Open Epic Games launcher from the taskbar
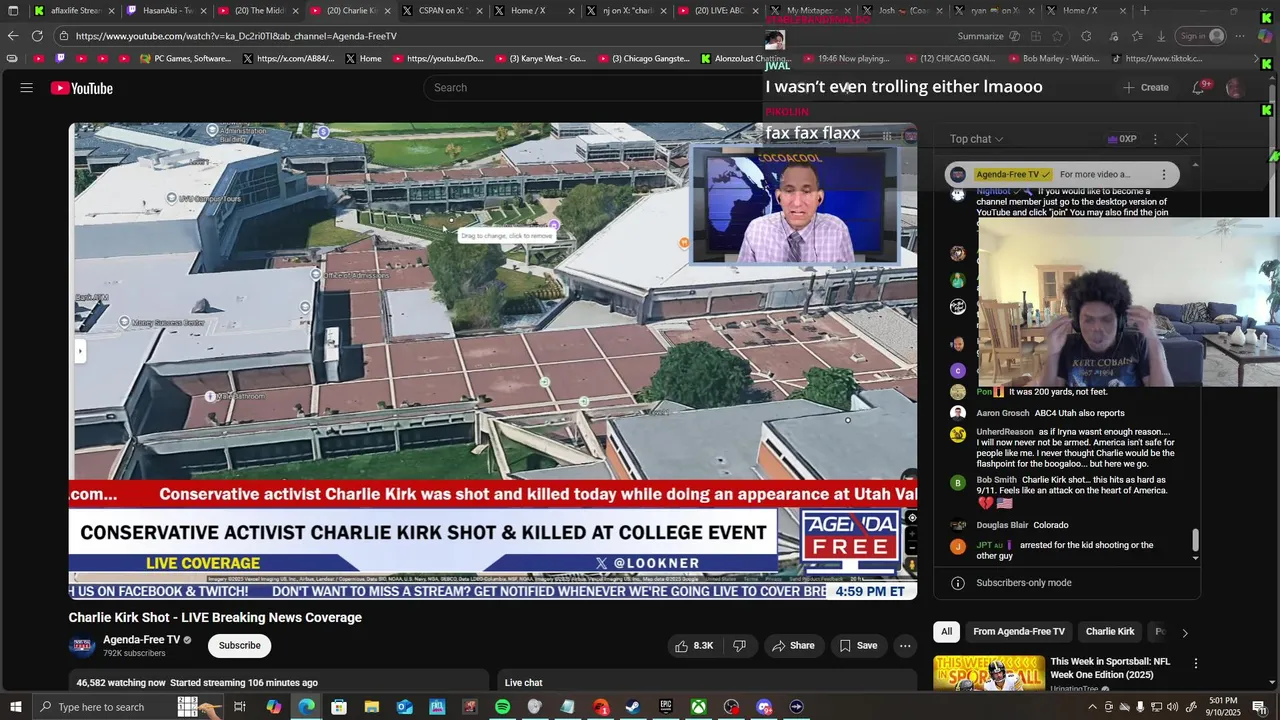Screen dimensions: 1280x720 (x=666, y=707)
